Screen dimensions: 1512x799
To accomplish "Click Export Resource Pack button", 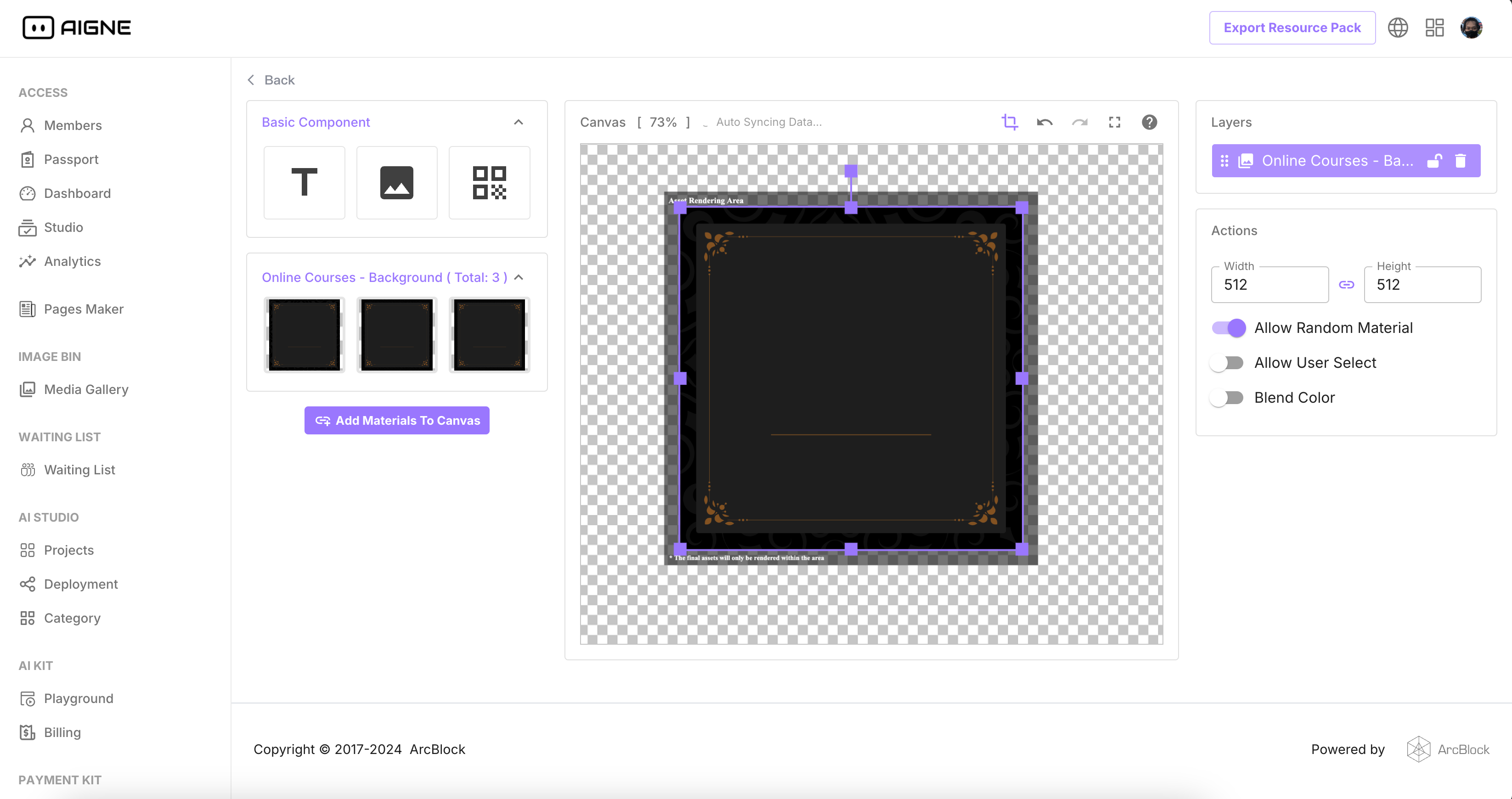I will point(1292,28).
